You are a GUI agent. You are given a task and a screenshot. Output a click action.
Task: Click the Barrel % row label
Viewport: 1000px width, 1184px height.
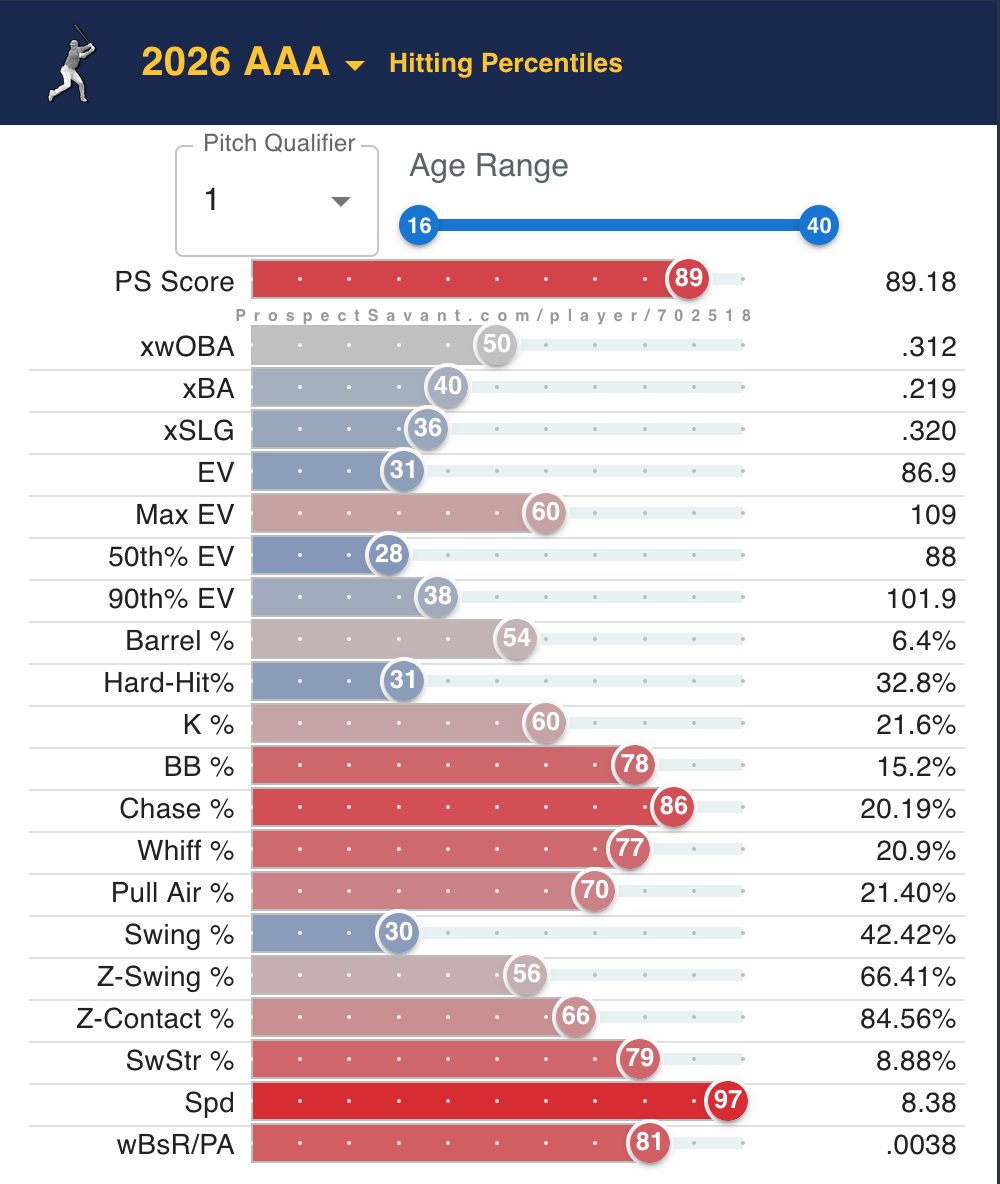pos(180,640)
